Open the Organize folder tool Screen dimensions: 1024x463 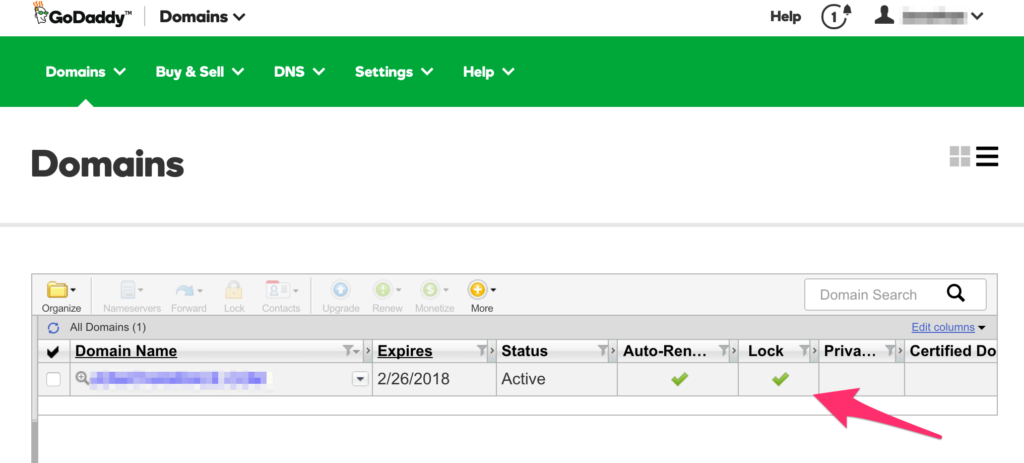(61, 296)
